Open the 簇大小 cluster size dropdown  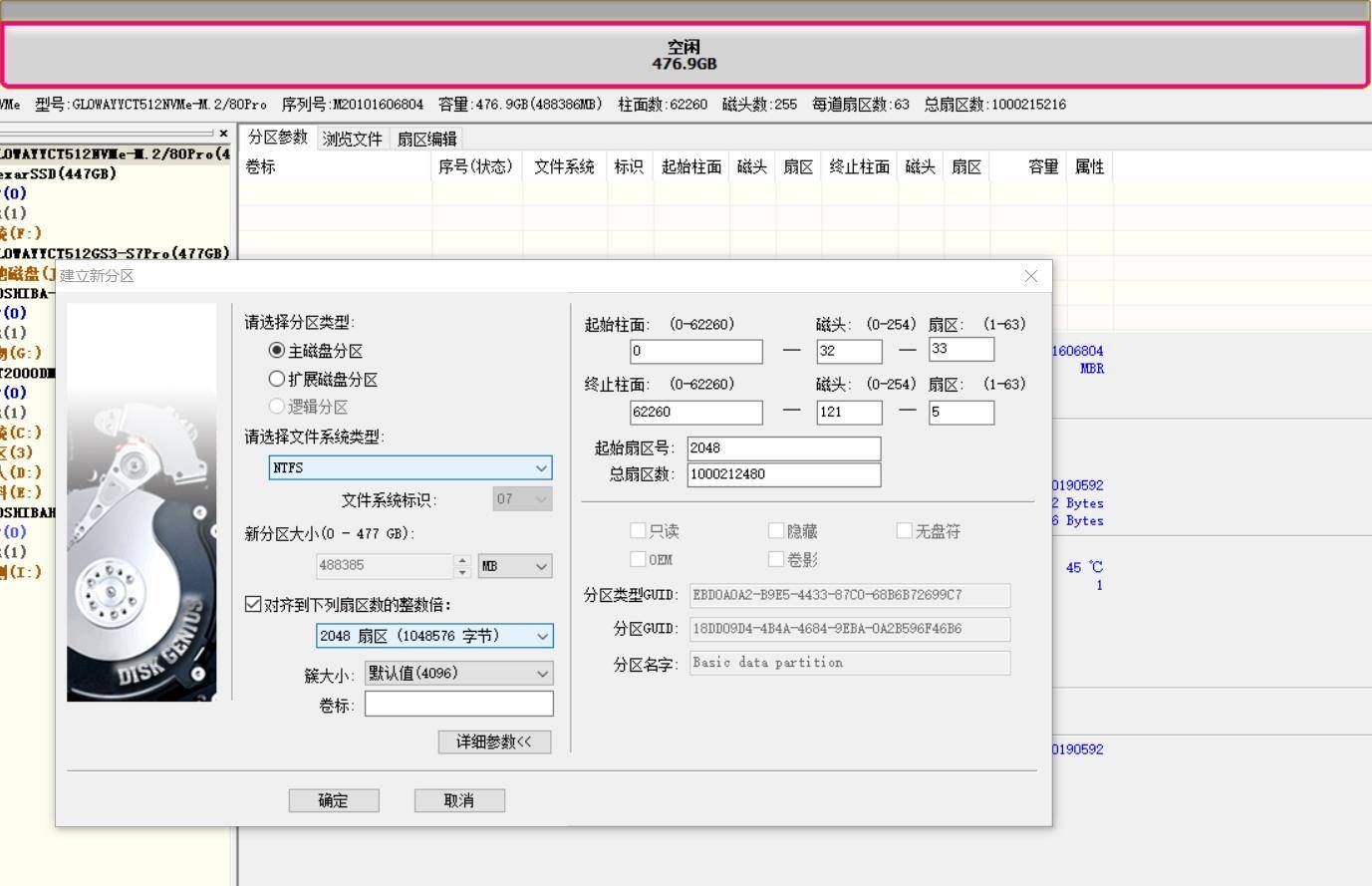click(543, 673)
